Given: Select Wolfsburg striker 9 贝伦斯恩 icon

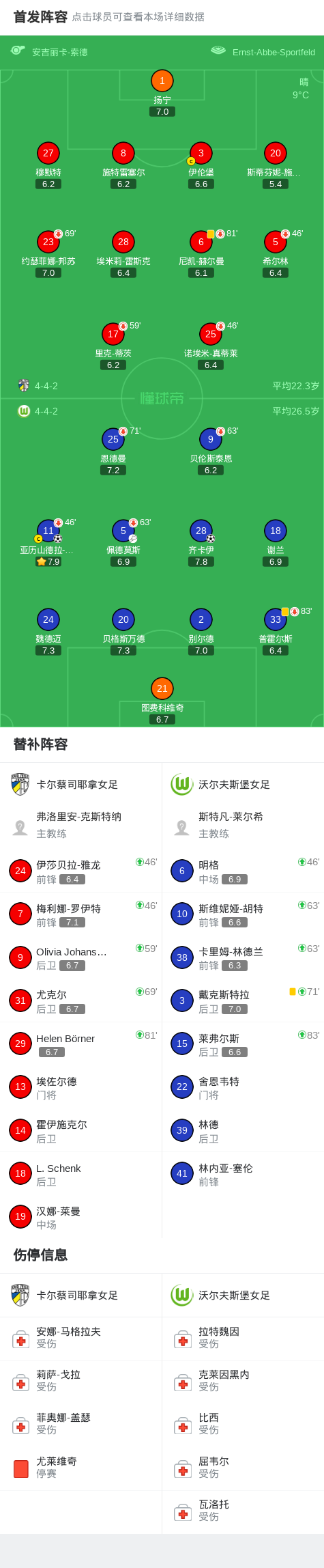Looking at the screenshot, I should [x=211, y=439].
